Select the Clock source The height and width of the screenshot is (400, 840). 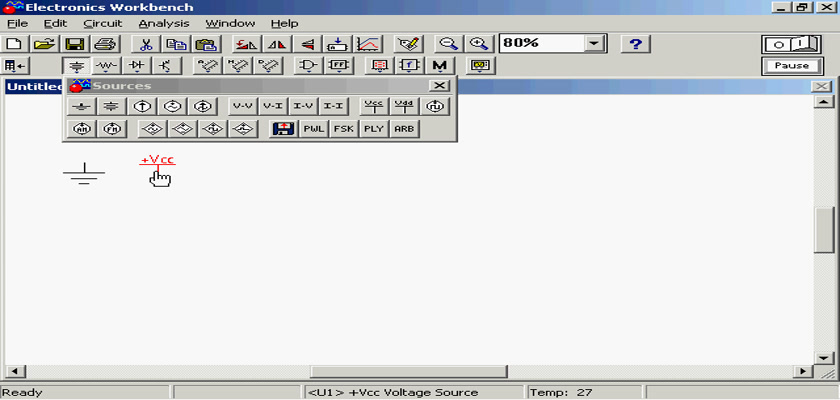pos(434,107)
